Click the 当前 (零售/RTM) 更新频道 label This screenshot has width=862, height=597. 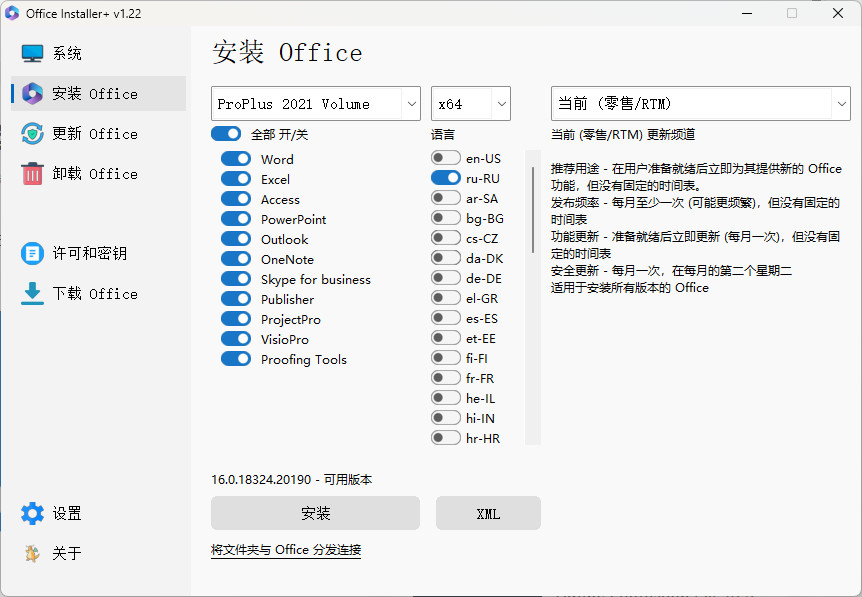pyautogui.click(x=623, y=134)
